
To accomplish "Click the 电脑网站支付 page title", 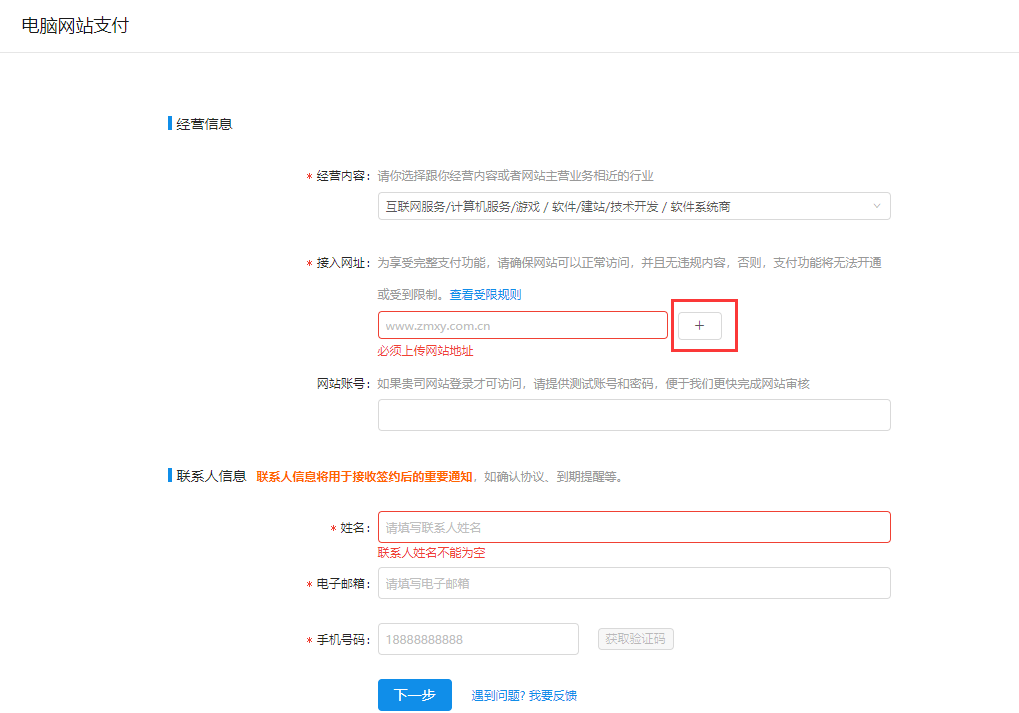I will click(75, 25).
